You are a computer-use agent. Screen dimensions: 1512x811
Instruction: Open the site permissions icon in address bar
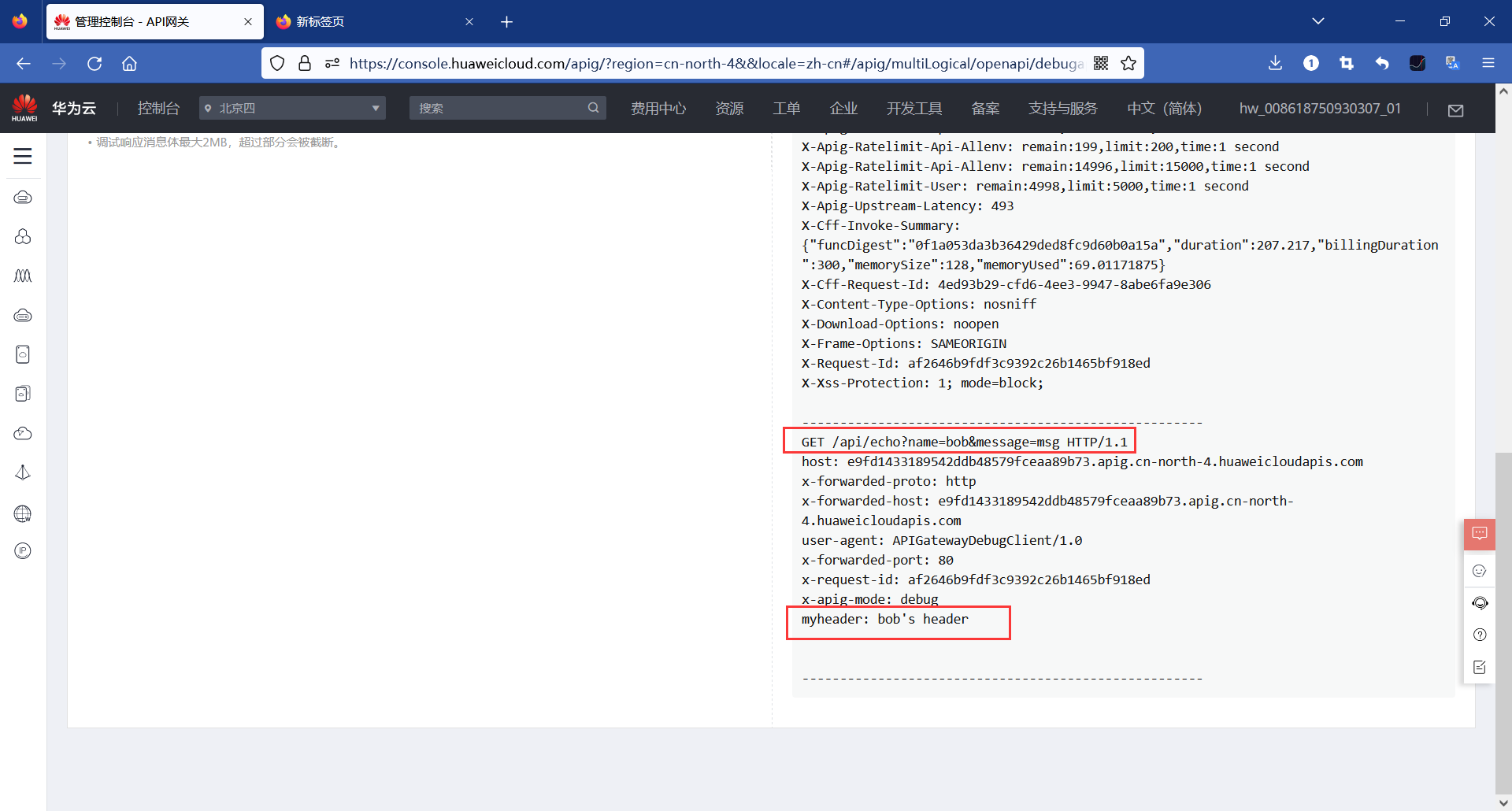[x=332, y=63]
